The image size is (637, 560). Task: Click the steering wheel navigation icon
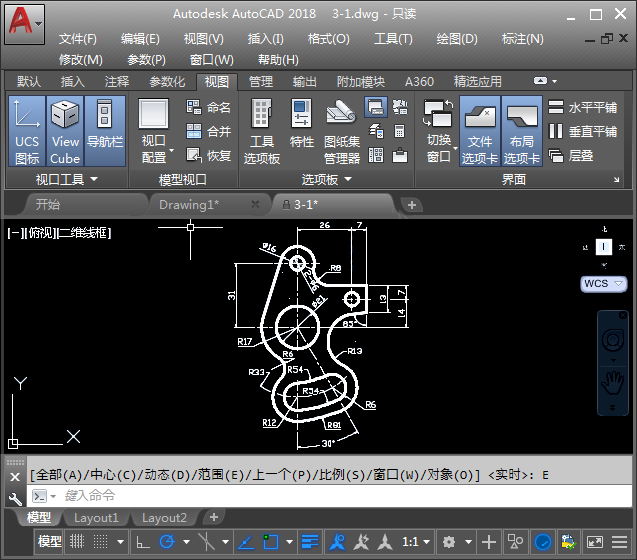click(x=611, y=341)
